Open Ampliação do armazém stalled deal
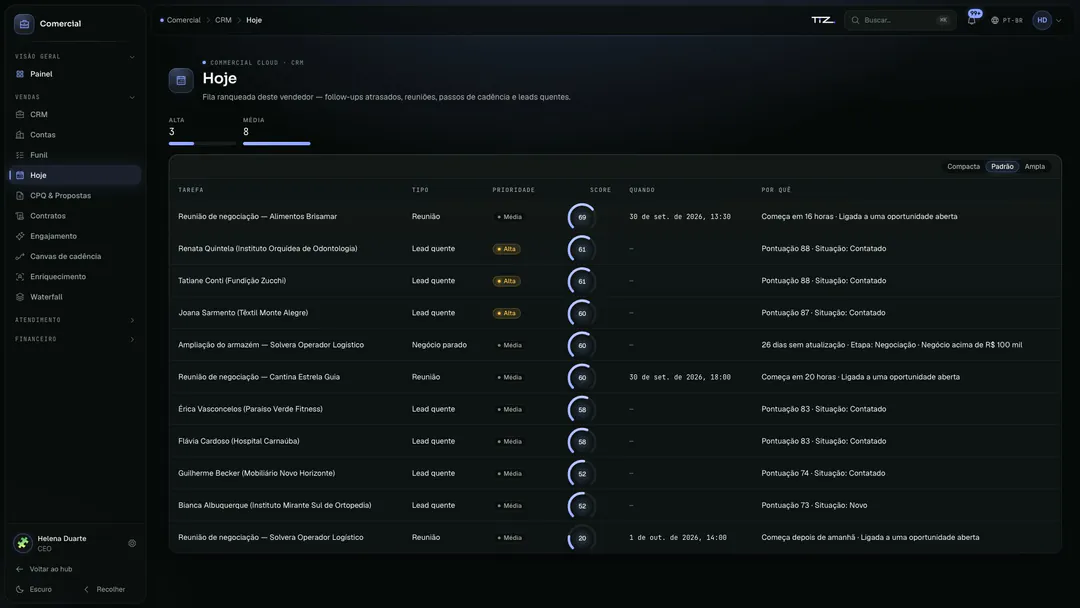 (615, 345)
